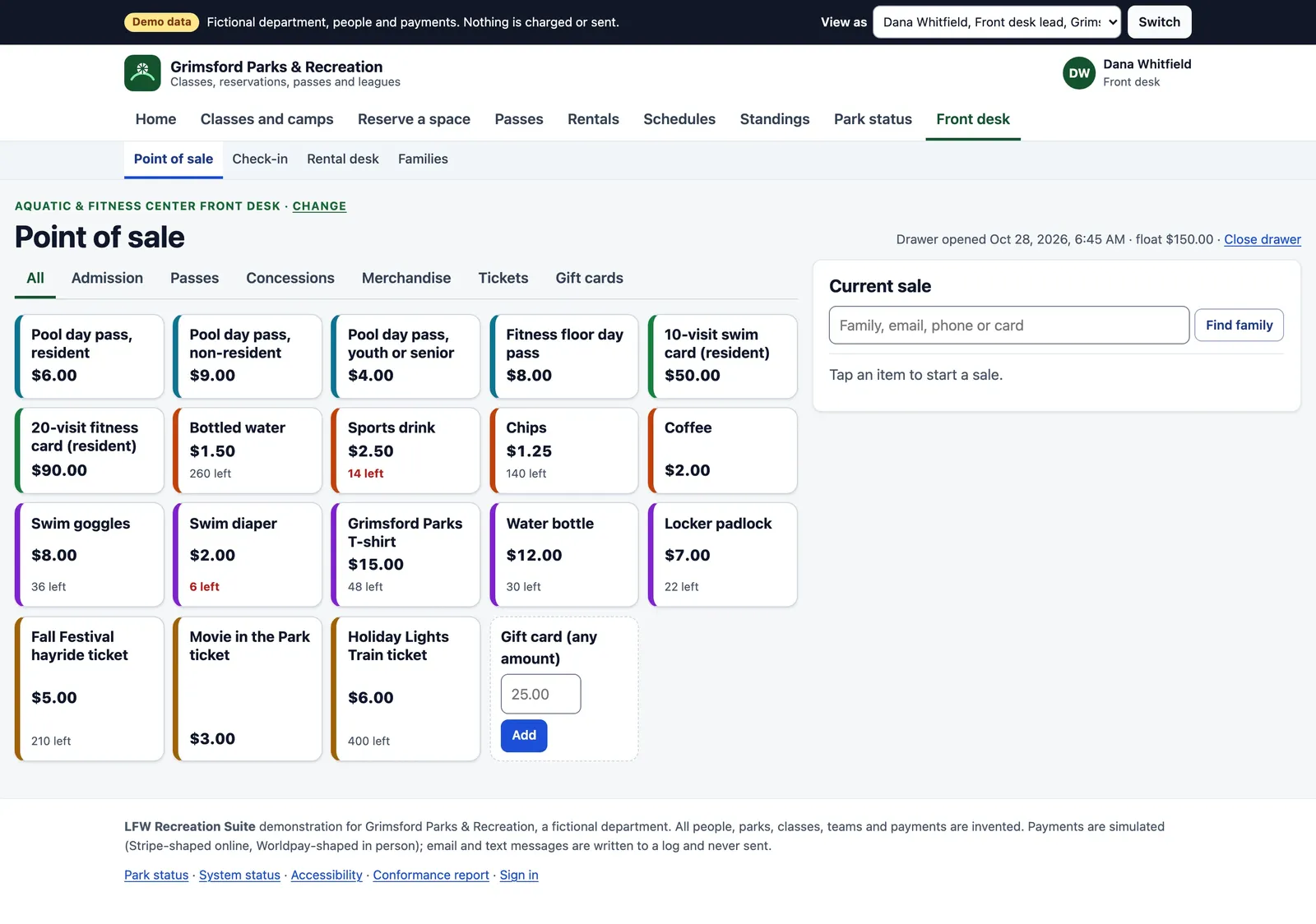Add Sports drink to the sale
Viewport: 1316px width, 924px height.
406,450
